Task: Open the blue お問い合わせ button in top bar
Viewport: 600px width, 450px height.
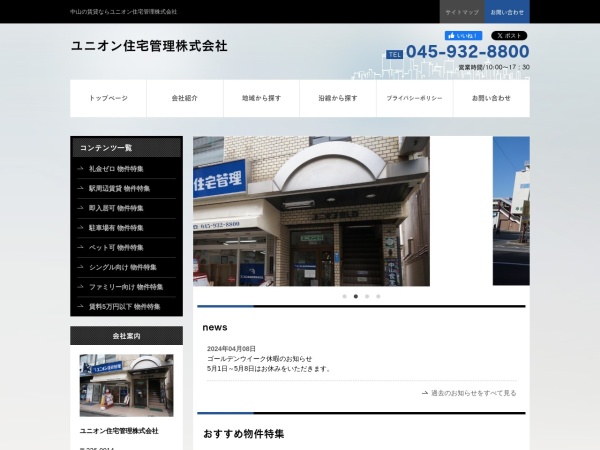Action: coord(507,12)
